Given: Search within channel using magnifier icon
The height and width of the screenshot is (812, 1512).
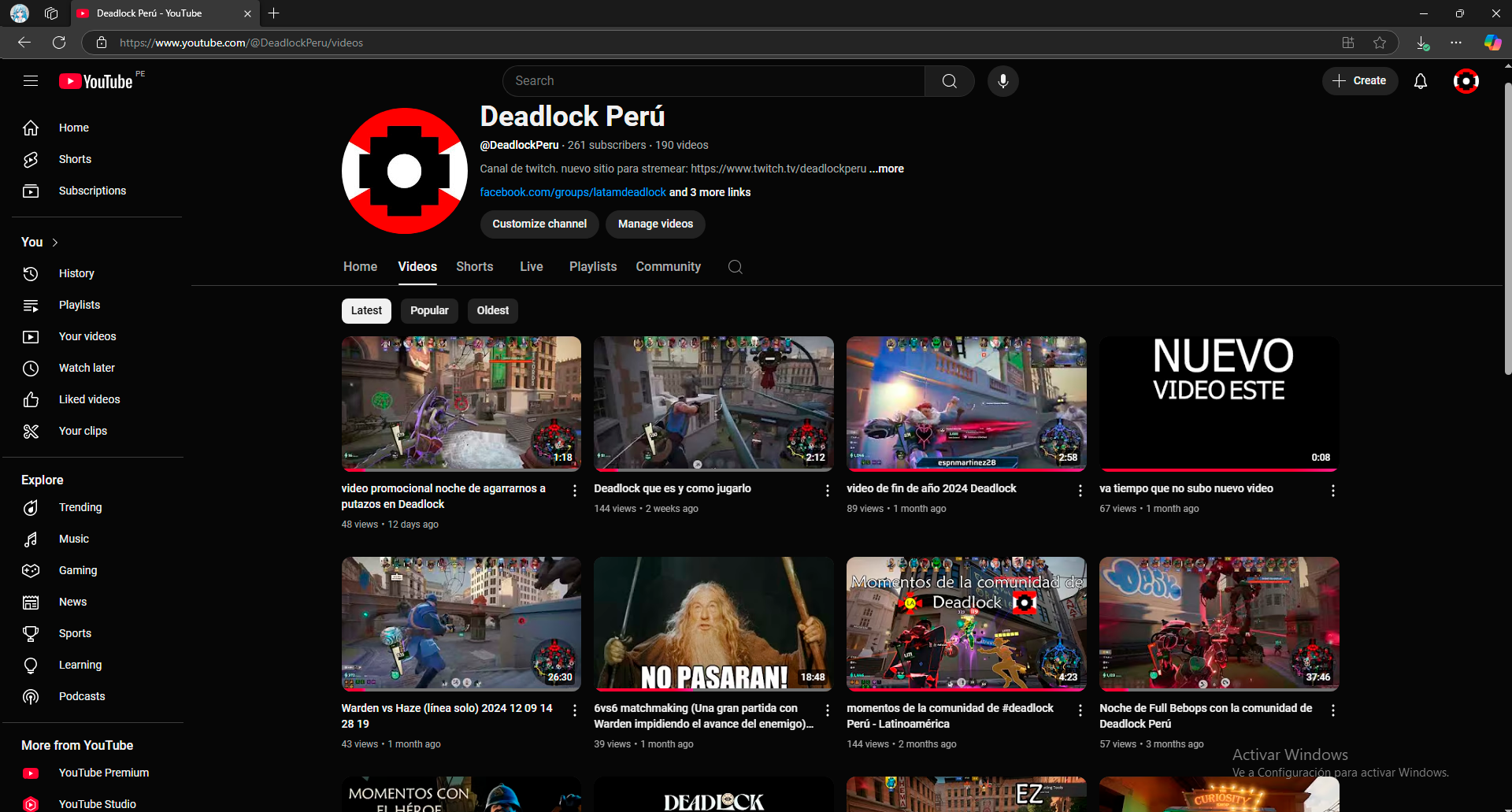Looking at the screenshot, I should (x=735, y=267).
